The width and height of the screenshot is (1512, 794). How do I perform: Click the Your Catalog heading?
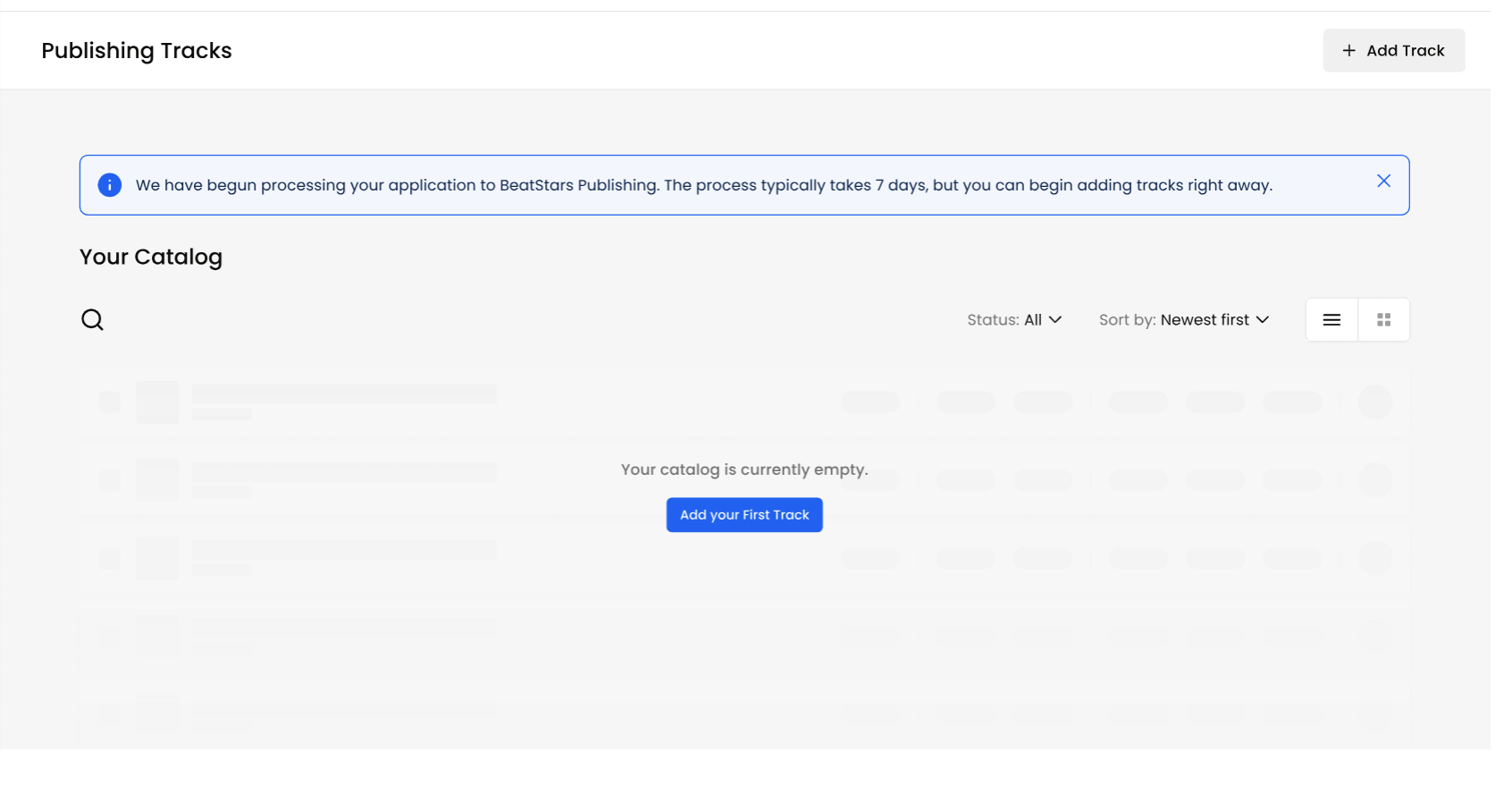(151, 257)
